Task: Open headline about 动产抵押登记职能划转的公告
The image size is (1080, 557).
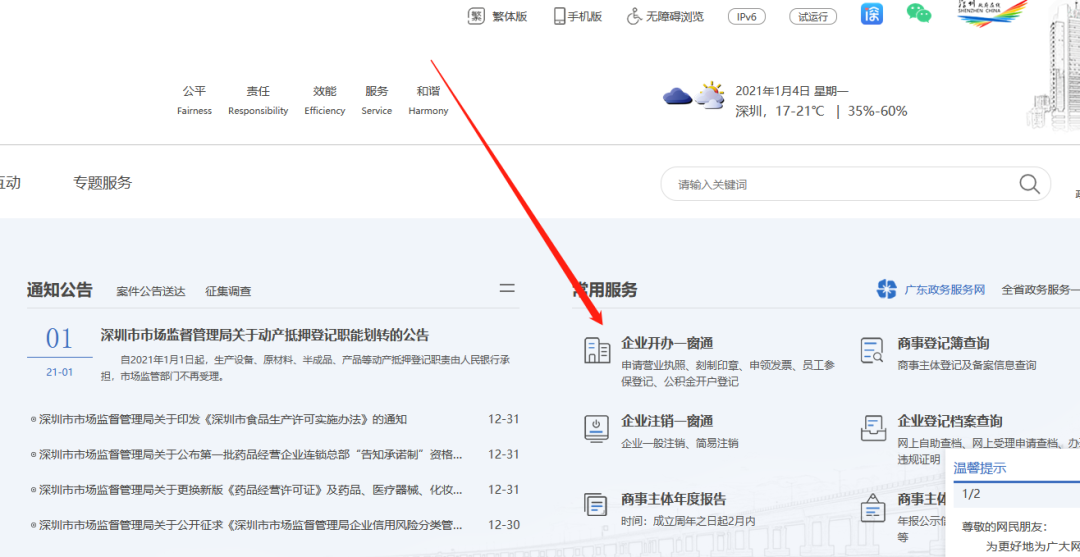Action: click(x=264, y=335)
